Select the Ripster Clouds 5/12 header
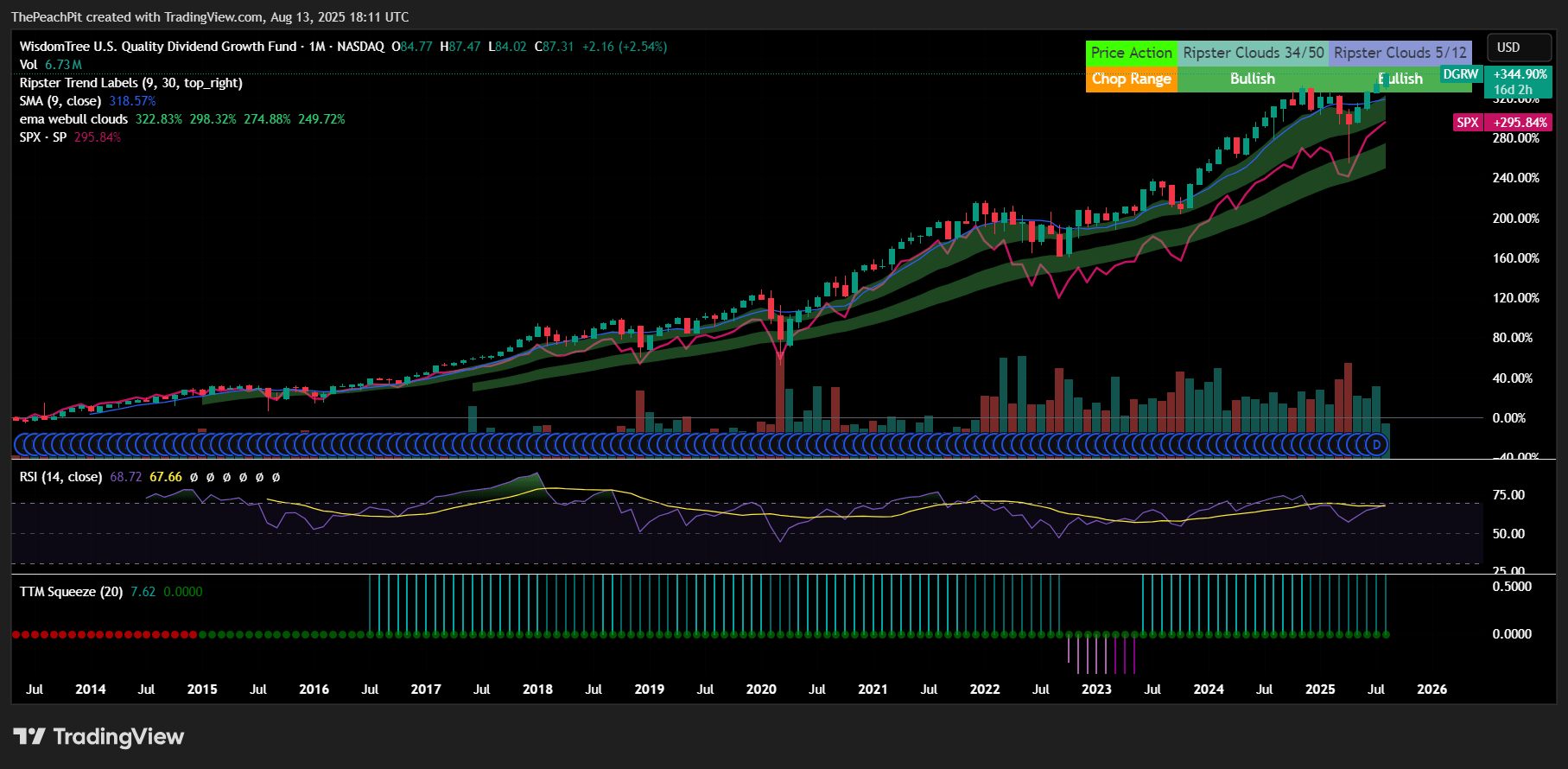This screenshot has width=1568, height=769. [x=1400, y=53]
